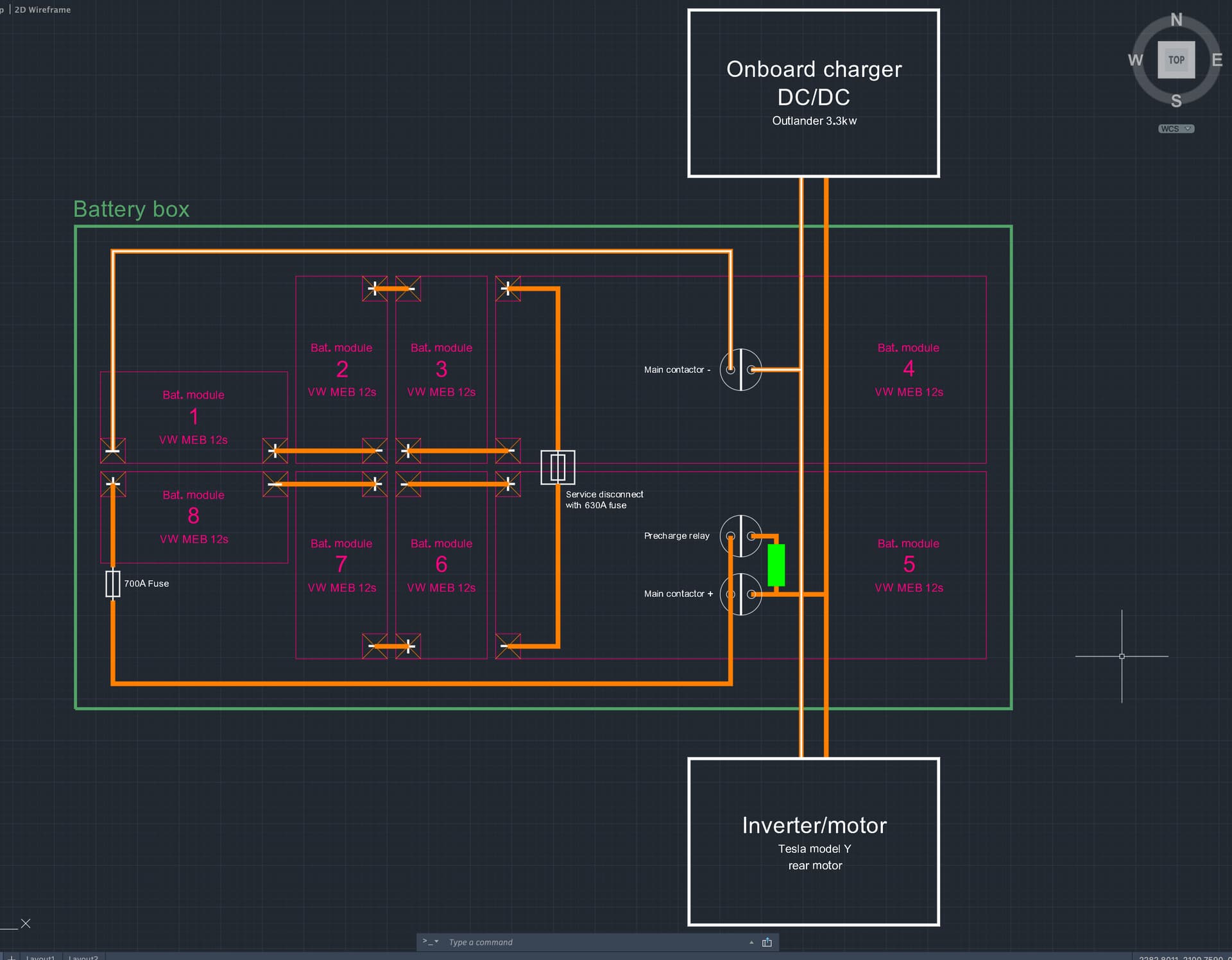Click the E compass direction on ViewCube
The width and height of the screenshot is (1232, 960).
tap(1217, 60)
